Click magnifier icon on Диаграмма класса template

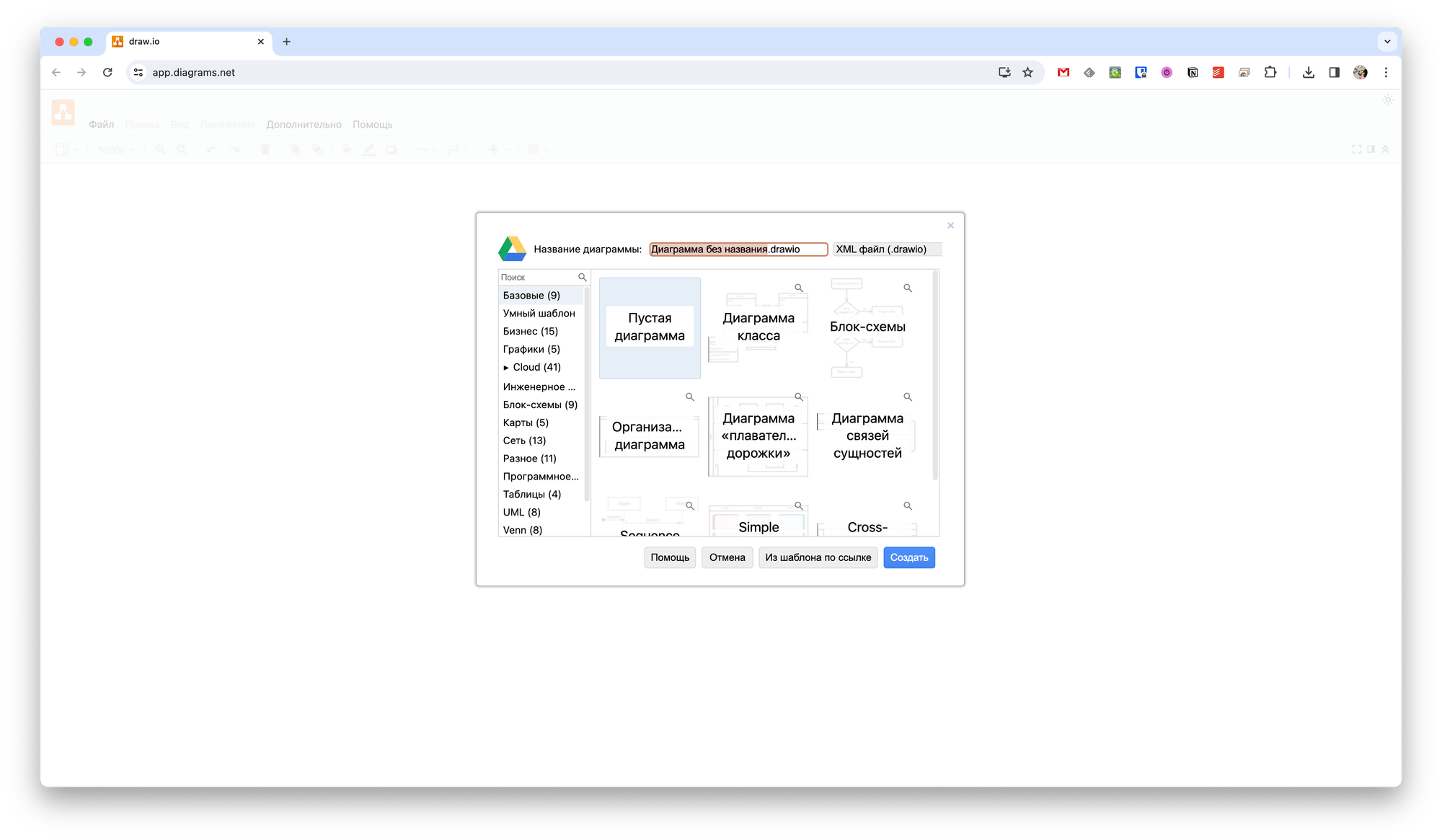pos(799,288)
